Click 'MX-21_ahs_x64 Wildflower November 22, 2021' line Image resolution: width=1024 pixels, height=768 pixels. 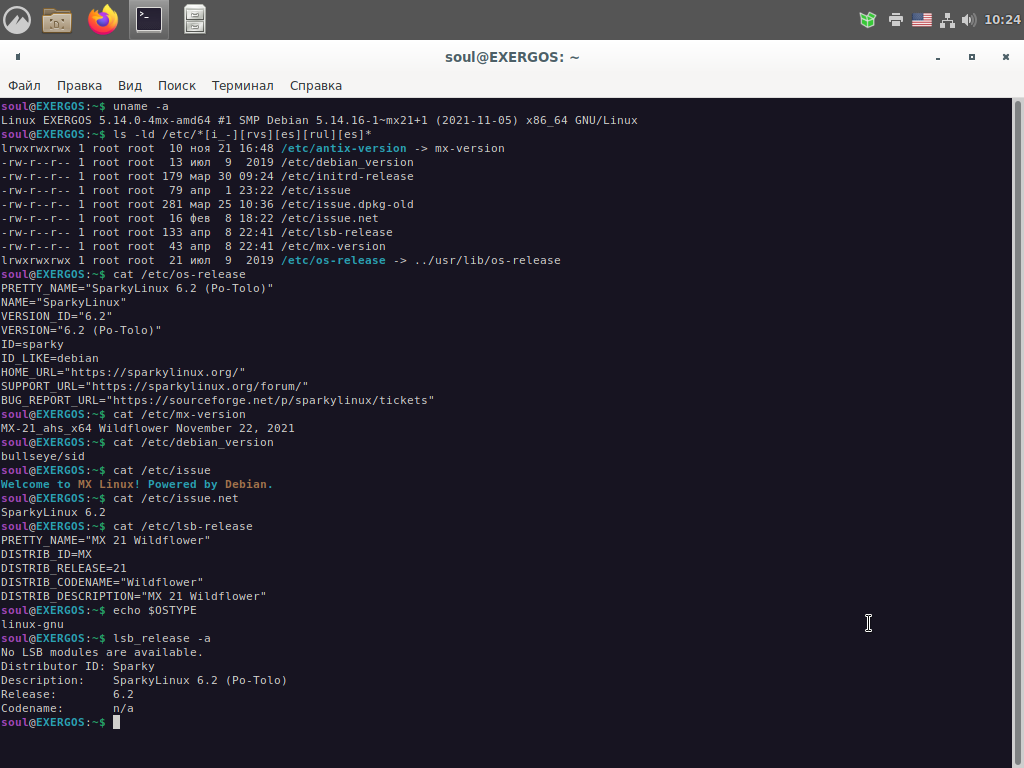(148, 428)
